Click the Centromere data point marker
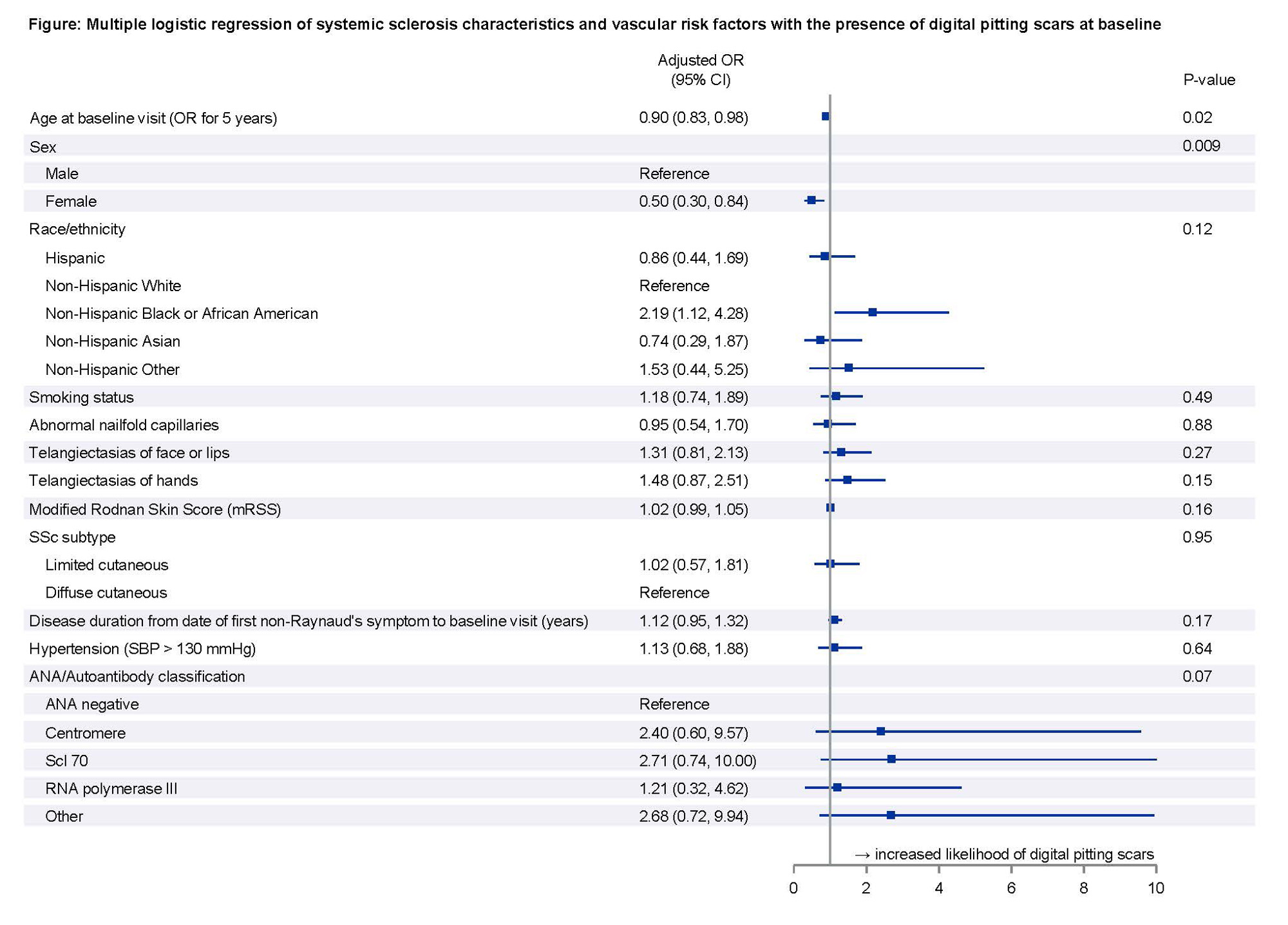Screen dimensions: 1288x925 [880, 731]
